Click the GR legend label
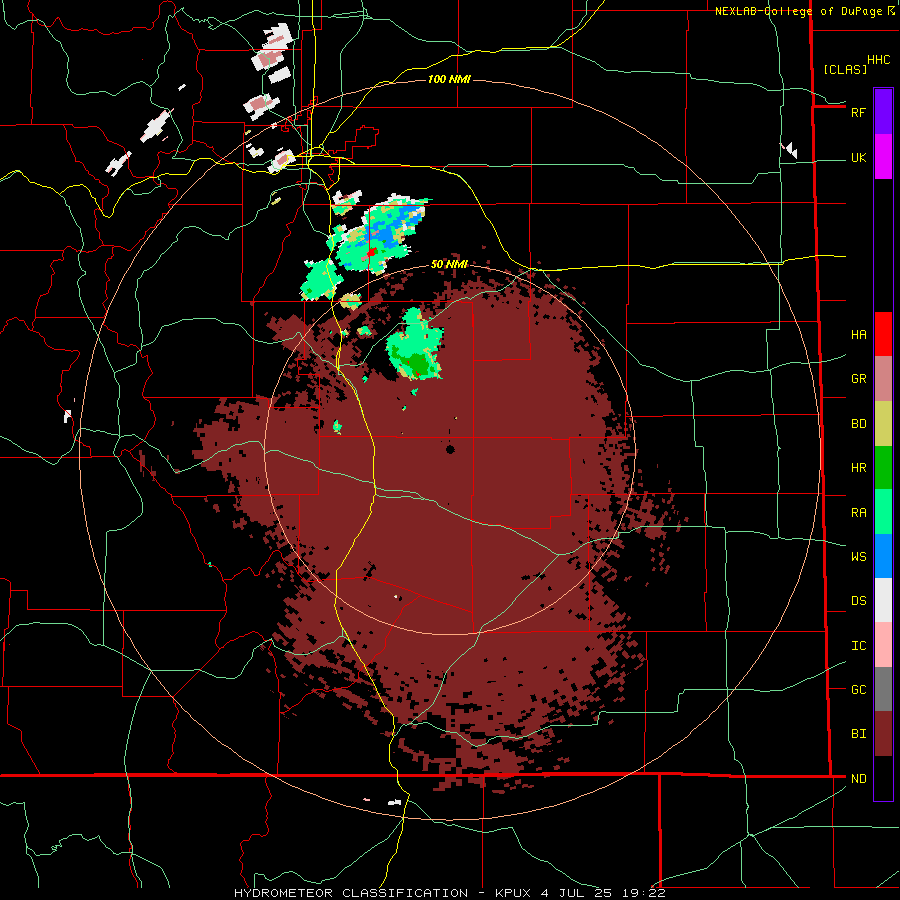This screenshot has height=900, width=900. click(x=858, y=379)
